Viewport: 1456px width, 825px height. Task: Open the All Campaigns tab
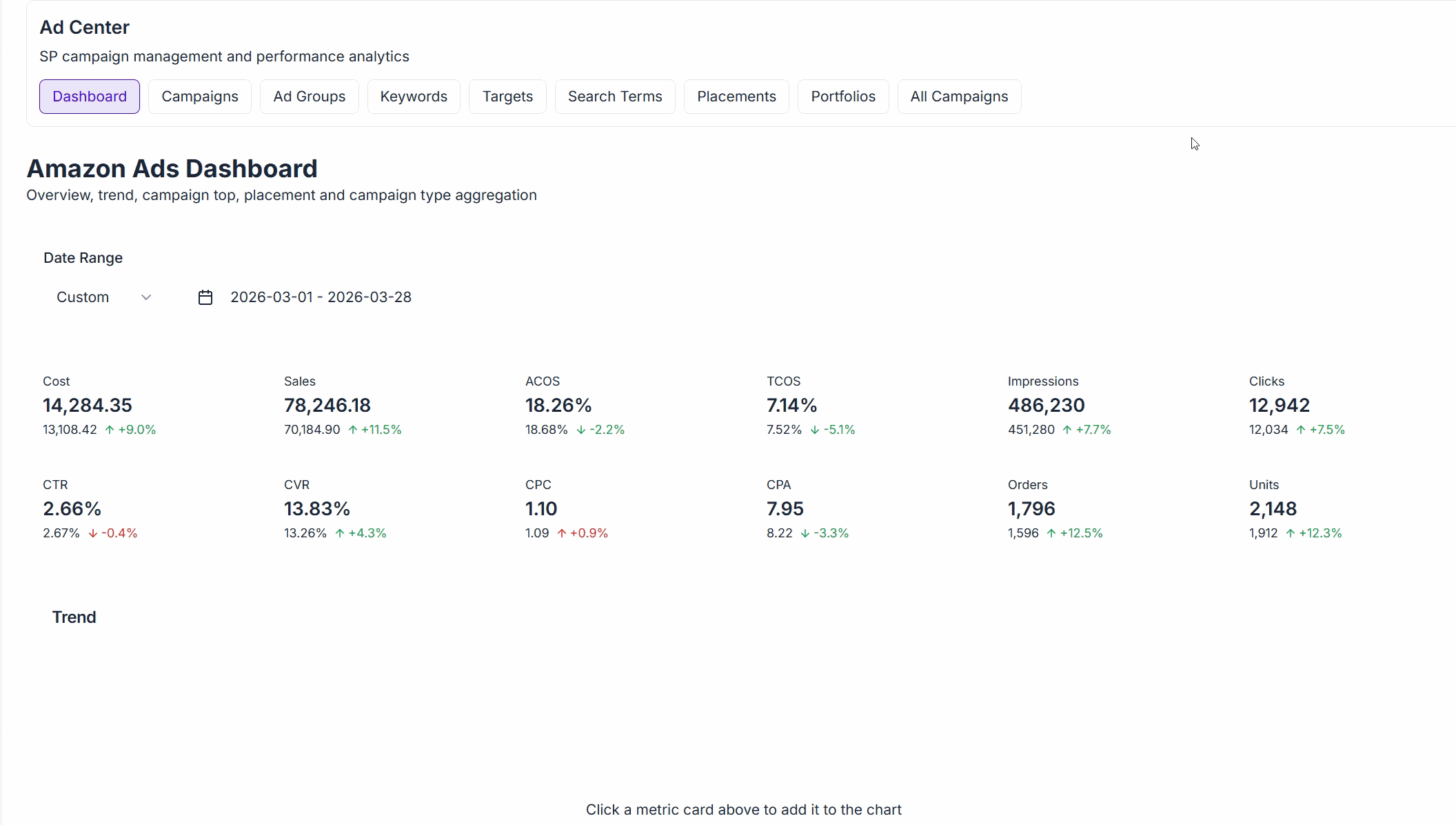[x=959, y=97]
